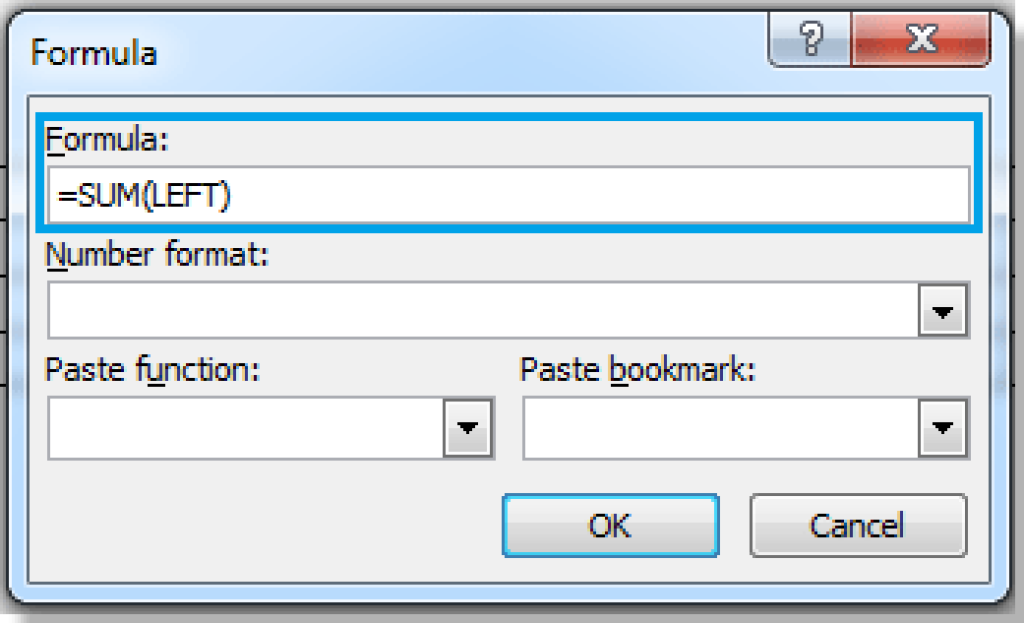Focus the Number format text box

pos(482,313)
